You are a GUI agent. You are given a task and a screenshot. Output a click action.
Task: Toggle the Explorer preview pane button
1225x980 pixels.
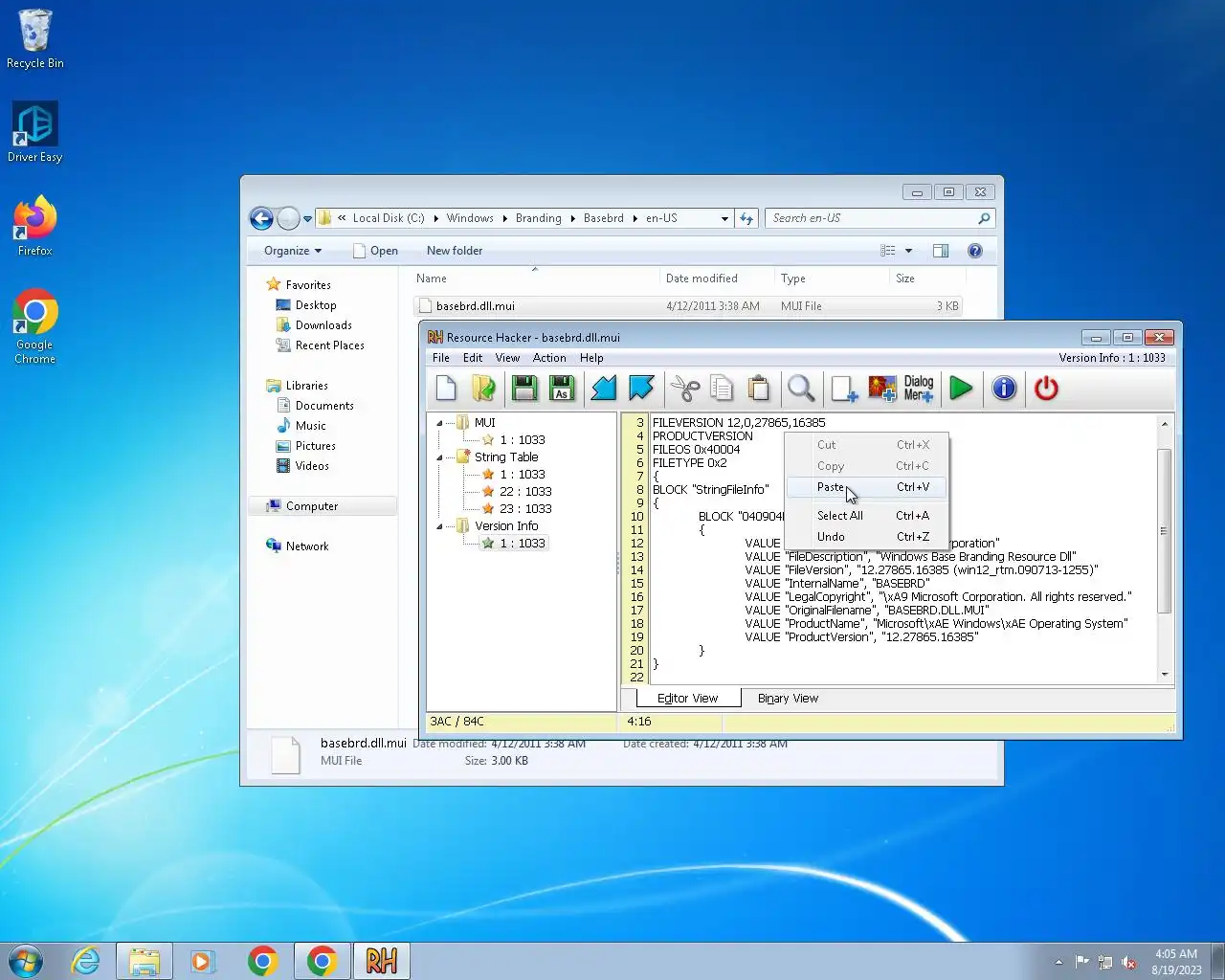[941, 251]
